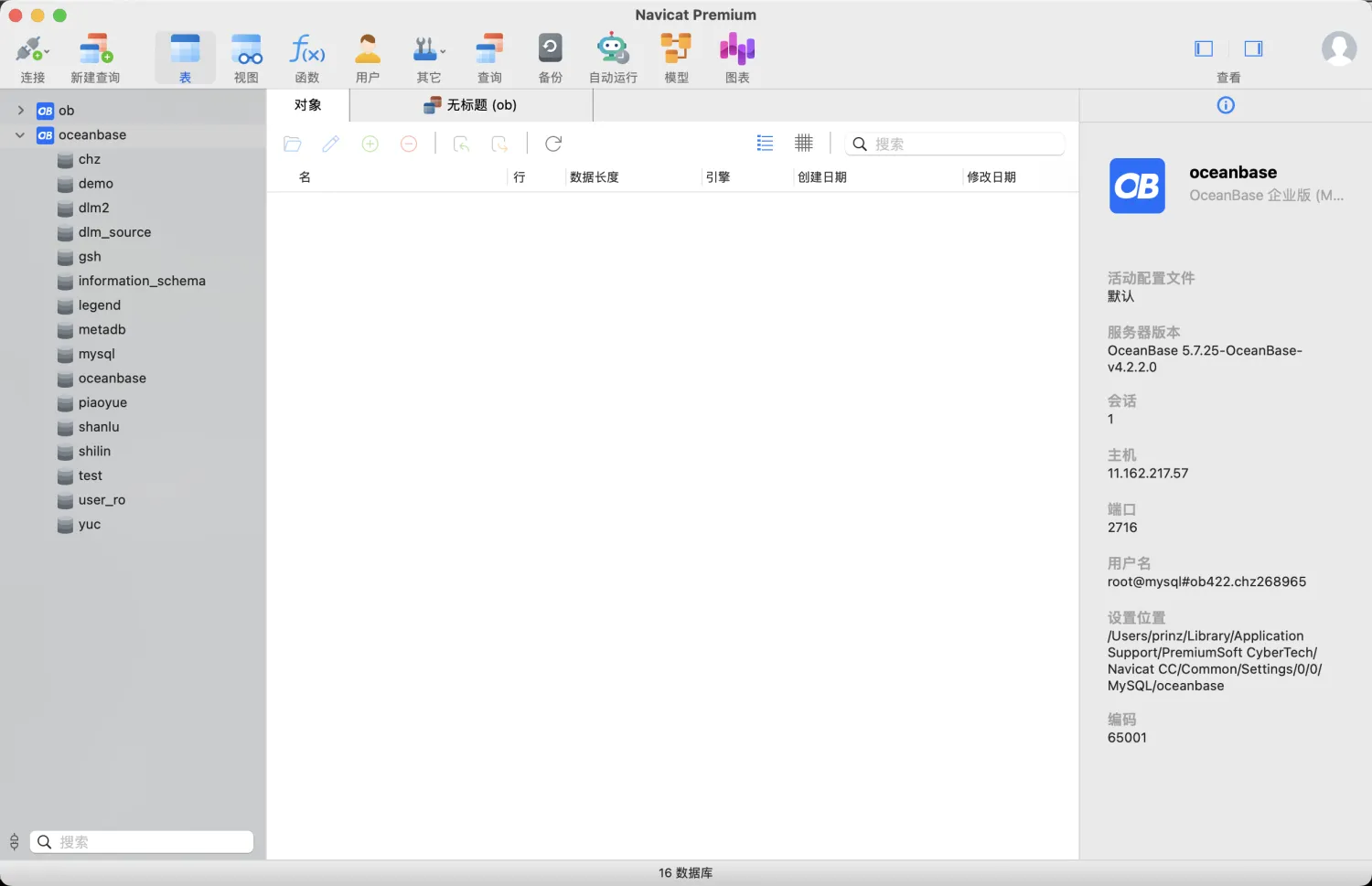1372x886 pixels.
Task: Open the Backup (备份) section
Action: pyautogui.click(x=550, y=49)
